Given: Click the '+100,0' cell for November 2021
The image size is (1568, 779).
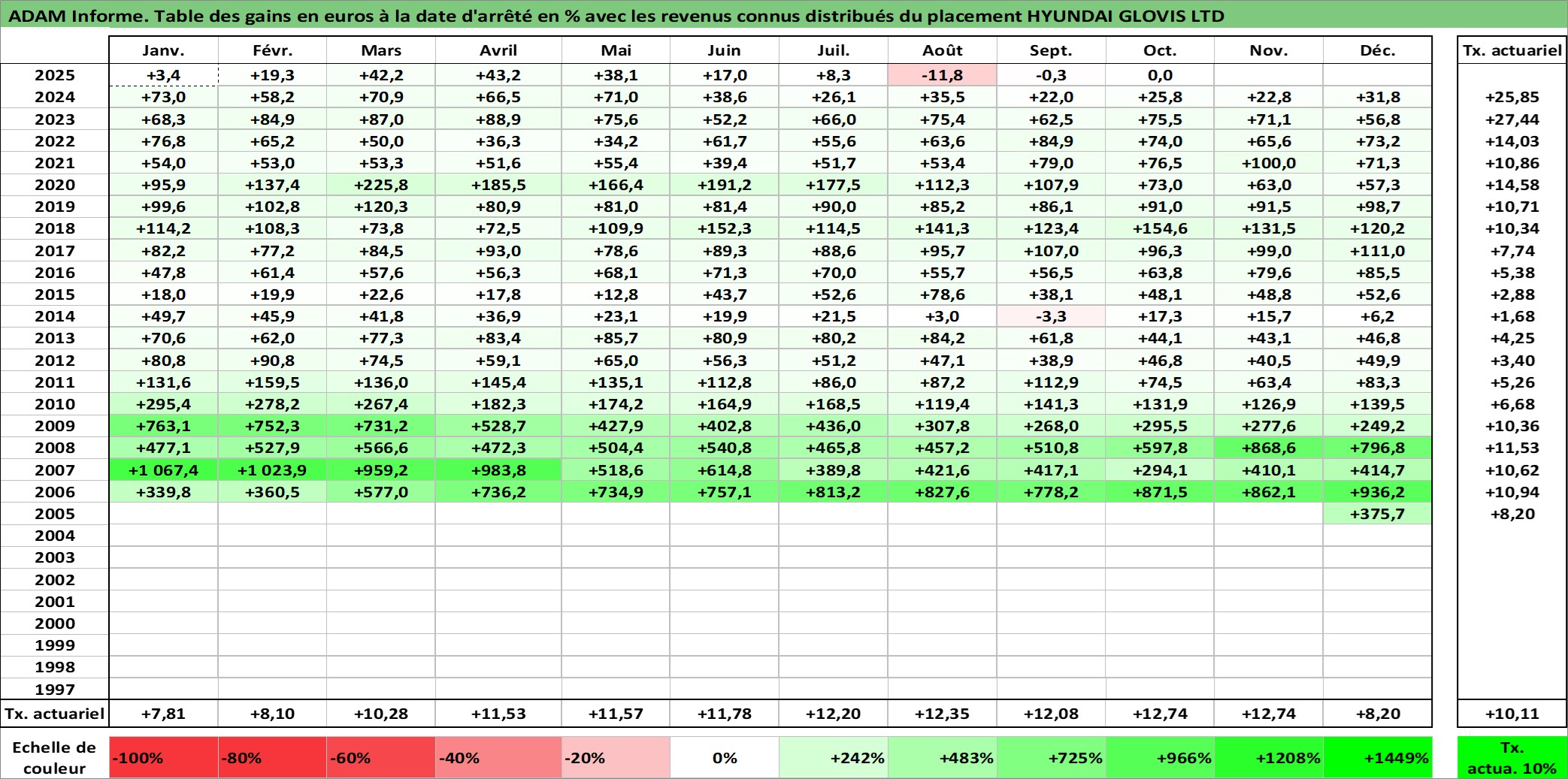Looking at the screenshot, I should tap(1269, 163).
